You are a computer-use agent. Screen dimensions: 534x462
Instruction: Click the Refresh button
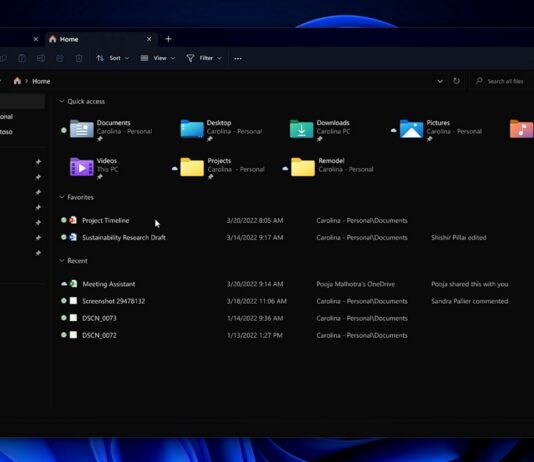tap(456, 81)
